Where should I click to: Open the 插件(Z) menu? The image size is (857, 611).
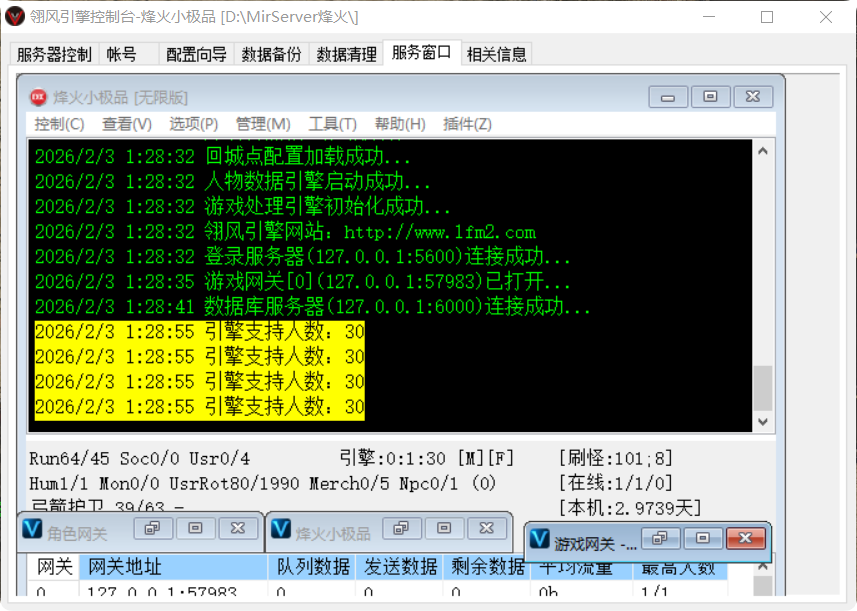468,123
